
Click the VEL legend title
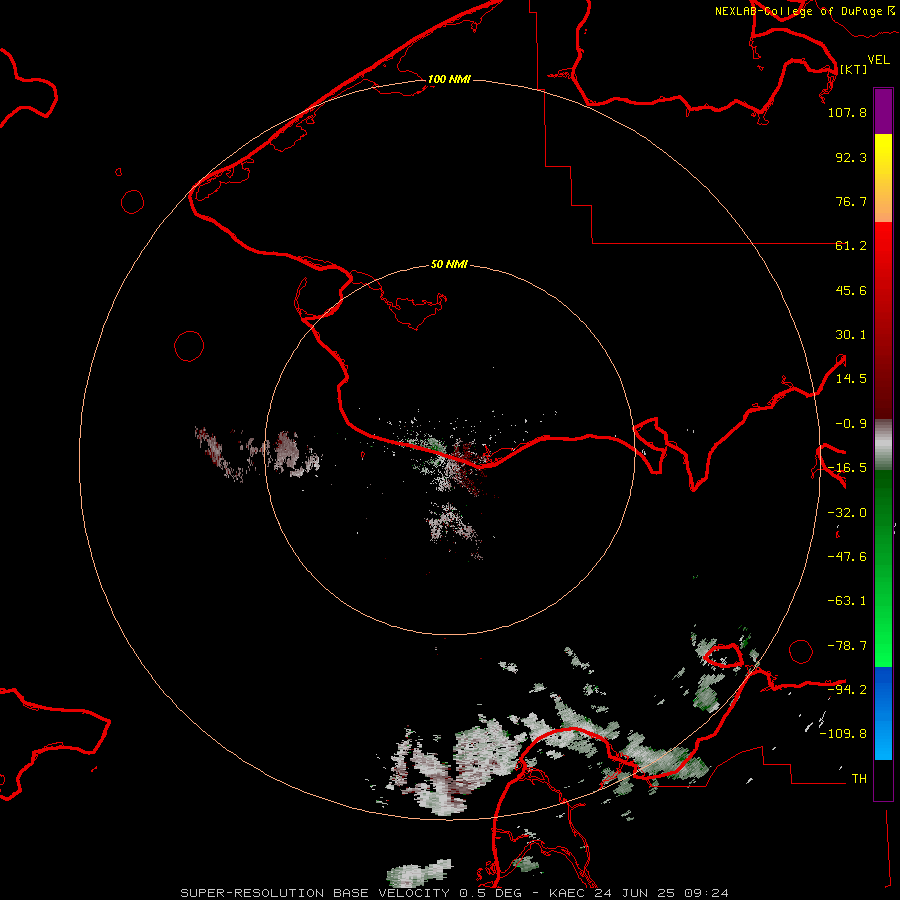[x=879, y=59]
